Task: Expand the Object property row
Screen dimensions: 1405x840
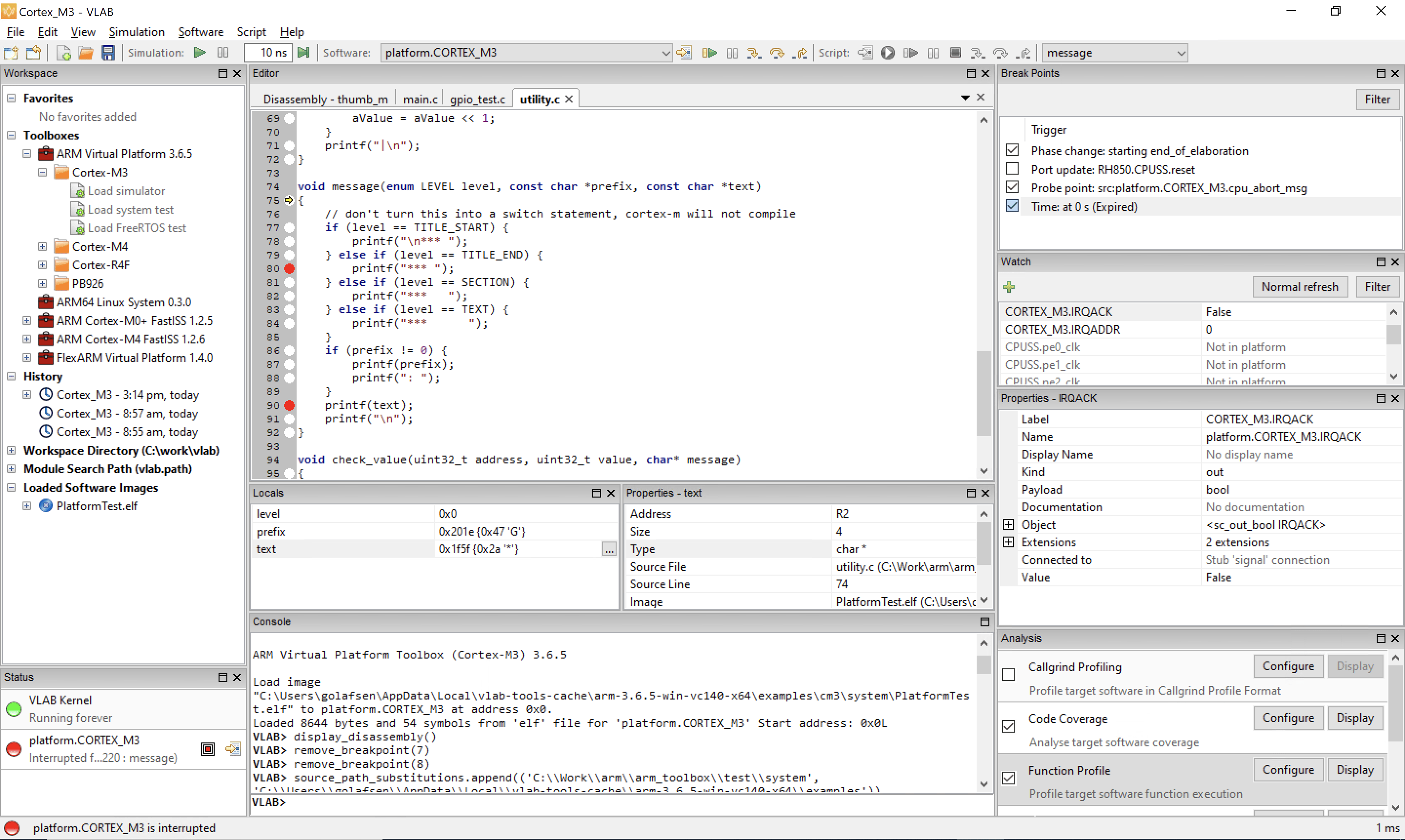Action: (1008, 524)
